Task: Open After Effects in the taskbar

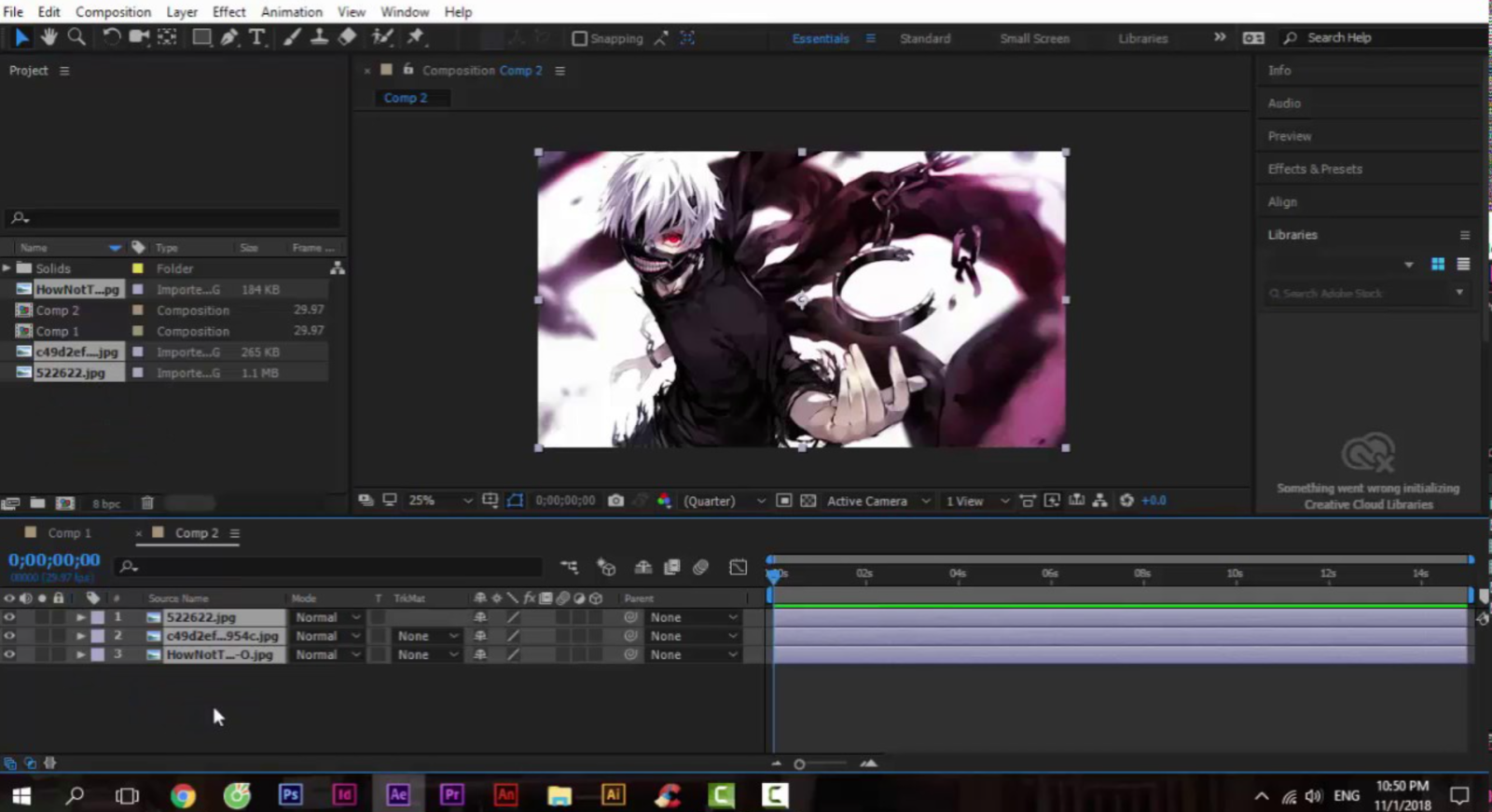Action: (398, 794)
